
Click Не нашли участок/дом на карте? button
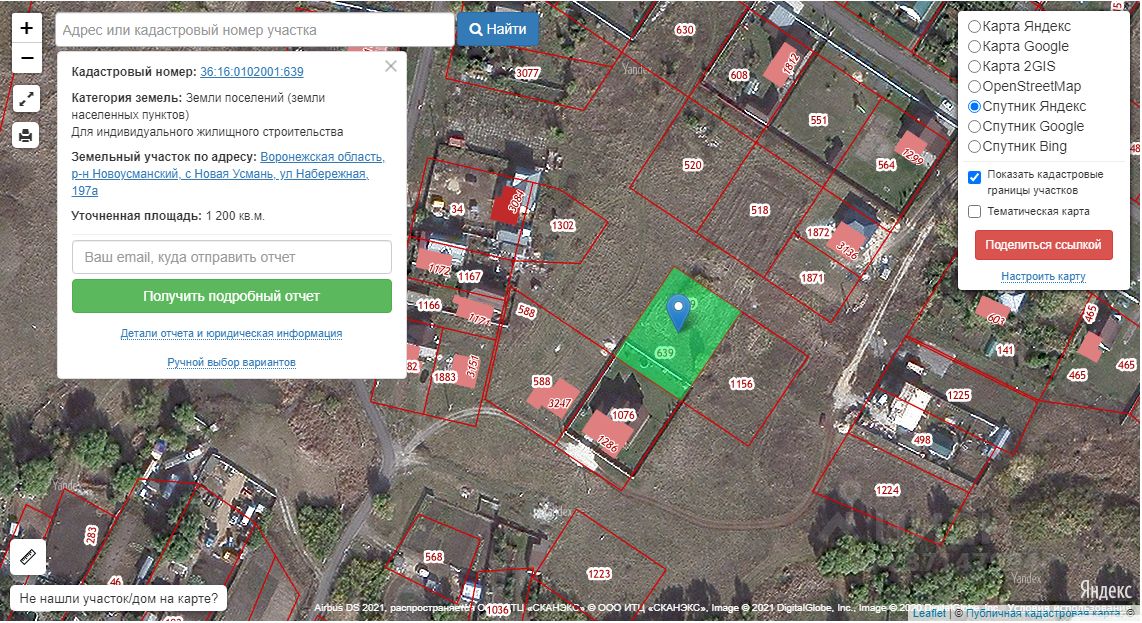[x=119, y=598]
